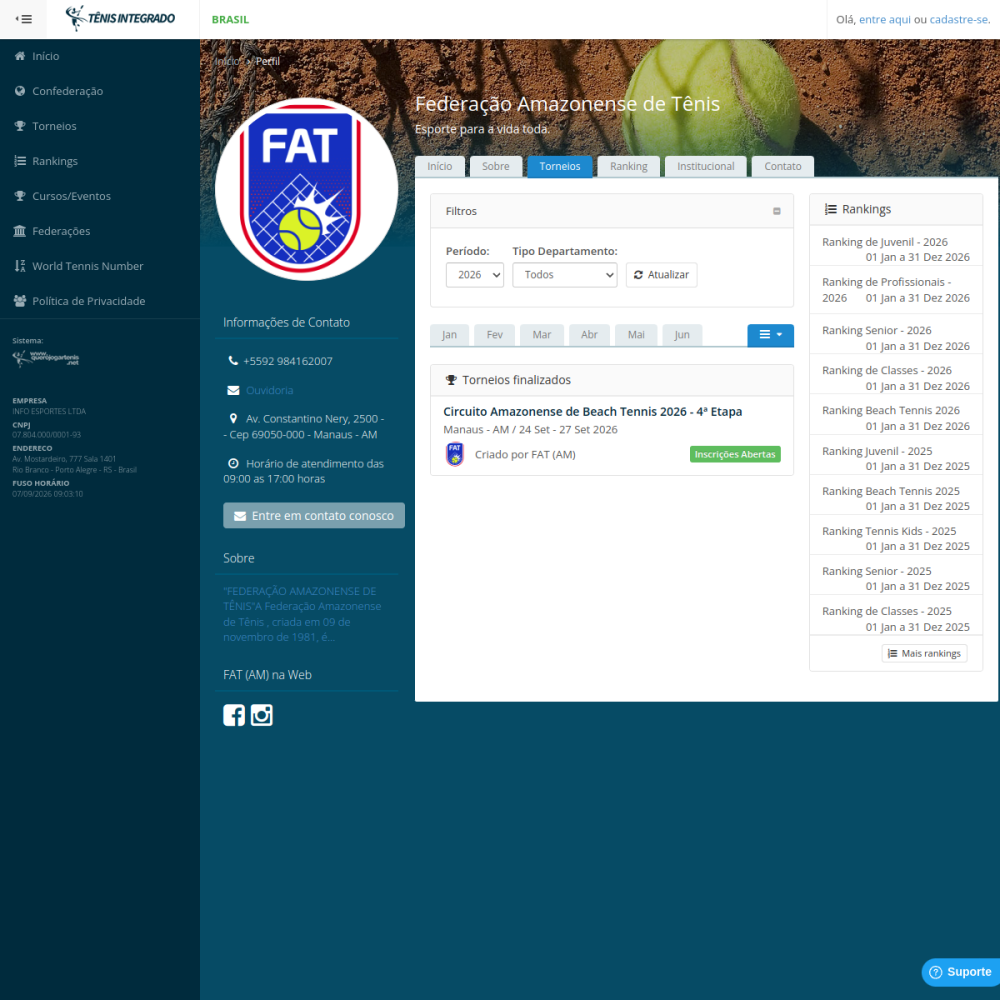
Task: Open Ranking Tennis Kids - 2025
Action: point(895,539)
